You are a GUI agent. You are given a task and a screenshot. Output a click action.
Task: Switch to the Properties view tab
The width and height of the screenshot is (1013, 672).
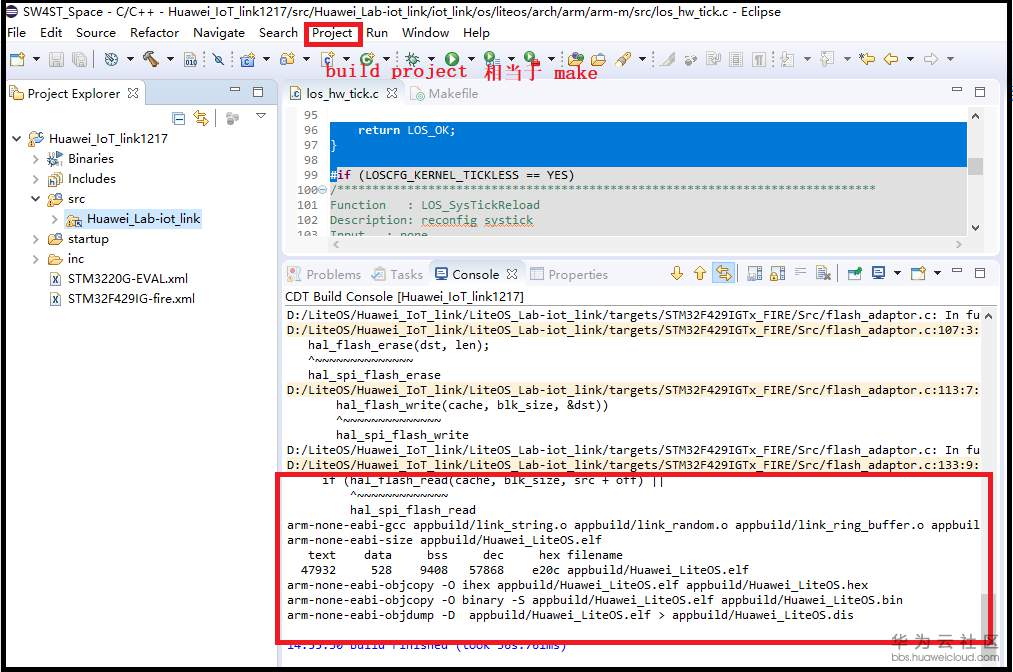point(569,274)
